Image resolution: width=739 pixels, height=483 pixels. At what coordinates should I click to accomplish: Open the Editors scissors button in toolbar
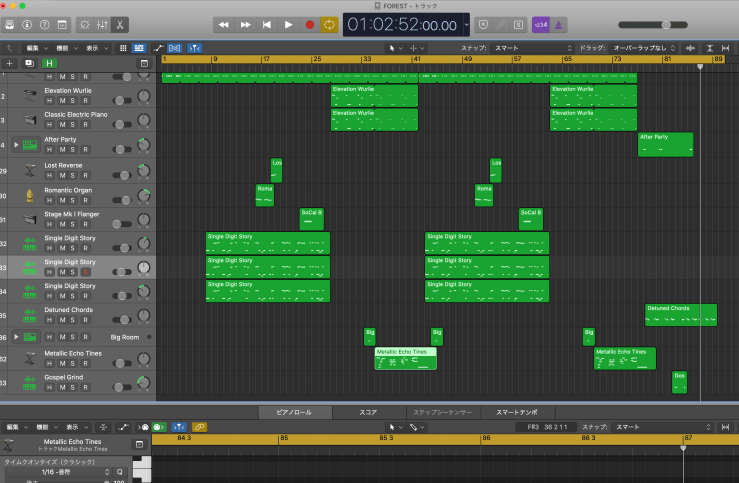click(120, 24)
